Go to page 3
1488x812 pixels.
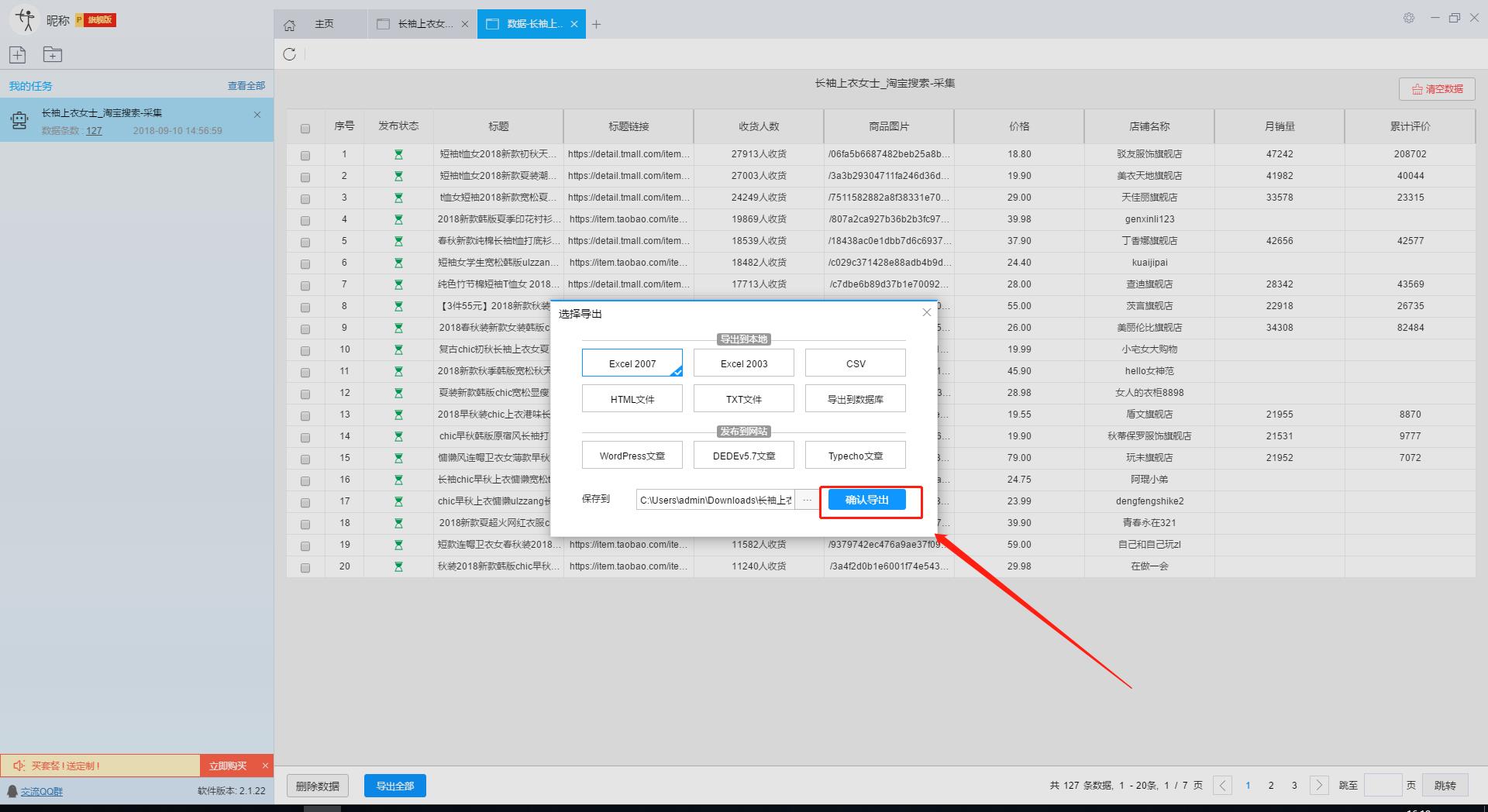coord(1294,785)
